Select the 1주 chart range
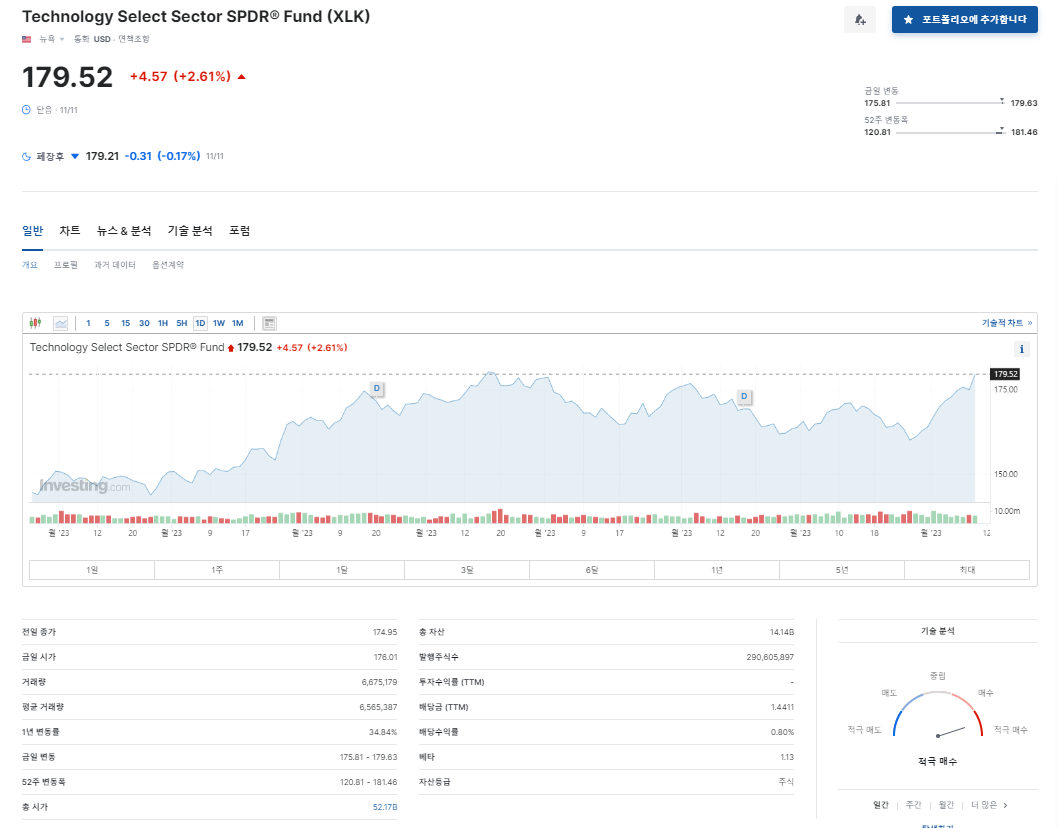This screenshot has width=1058, height=828. [x=217, y=570]
